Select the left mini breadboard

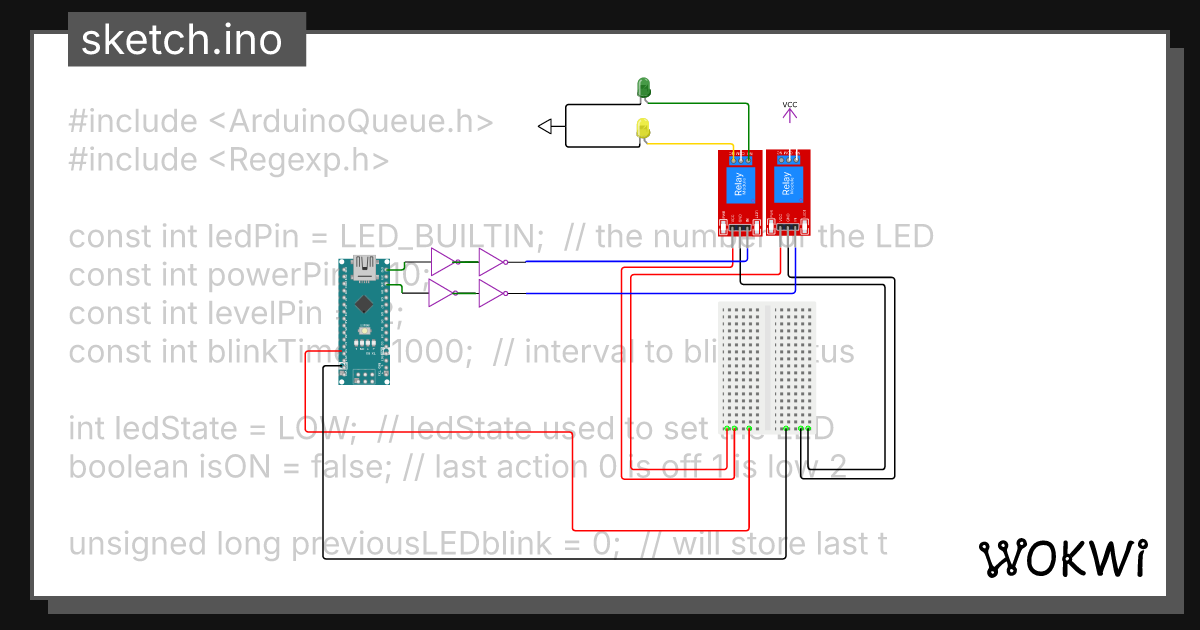pyautogui.click(x=742, y=367)
